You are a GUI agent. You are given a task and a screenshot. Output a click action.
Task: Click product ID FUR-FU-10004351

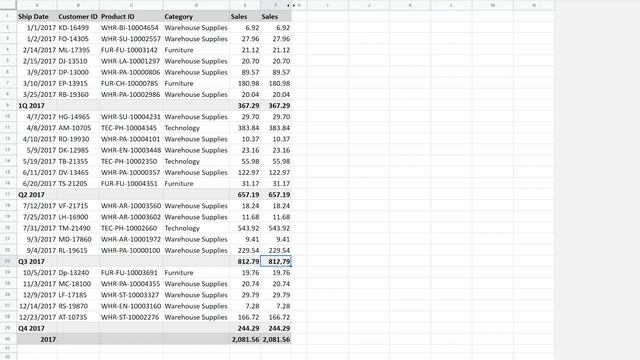coord(129,184)
